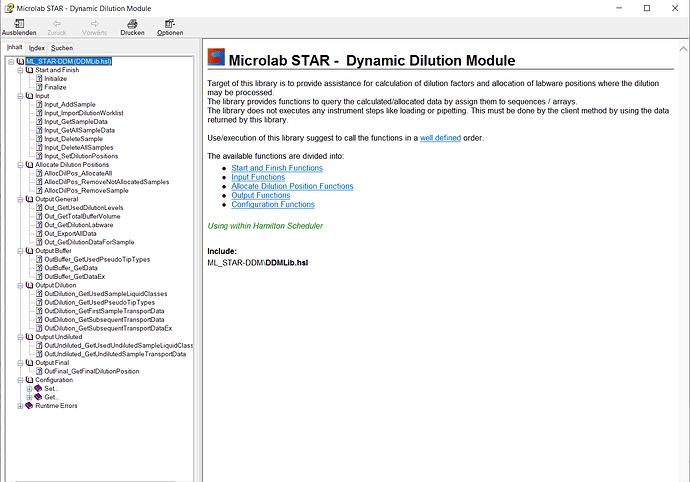Image resolution: width=690 pixels, height=482 pixels.
Task: Select the Inhalt tab
Action: (x=15, y=47)
